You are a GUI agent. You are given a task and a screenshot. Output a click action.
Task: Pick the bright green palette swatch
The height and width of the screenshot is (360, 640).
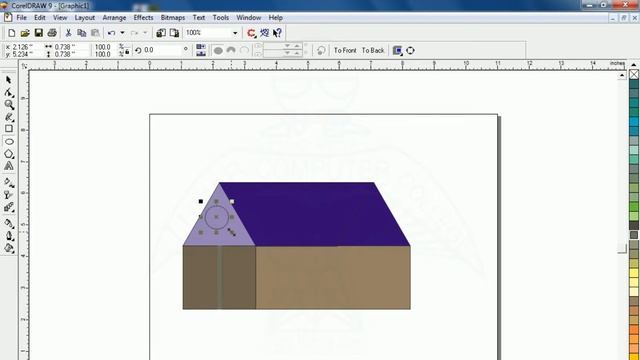point(634,207)
